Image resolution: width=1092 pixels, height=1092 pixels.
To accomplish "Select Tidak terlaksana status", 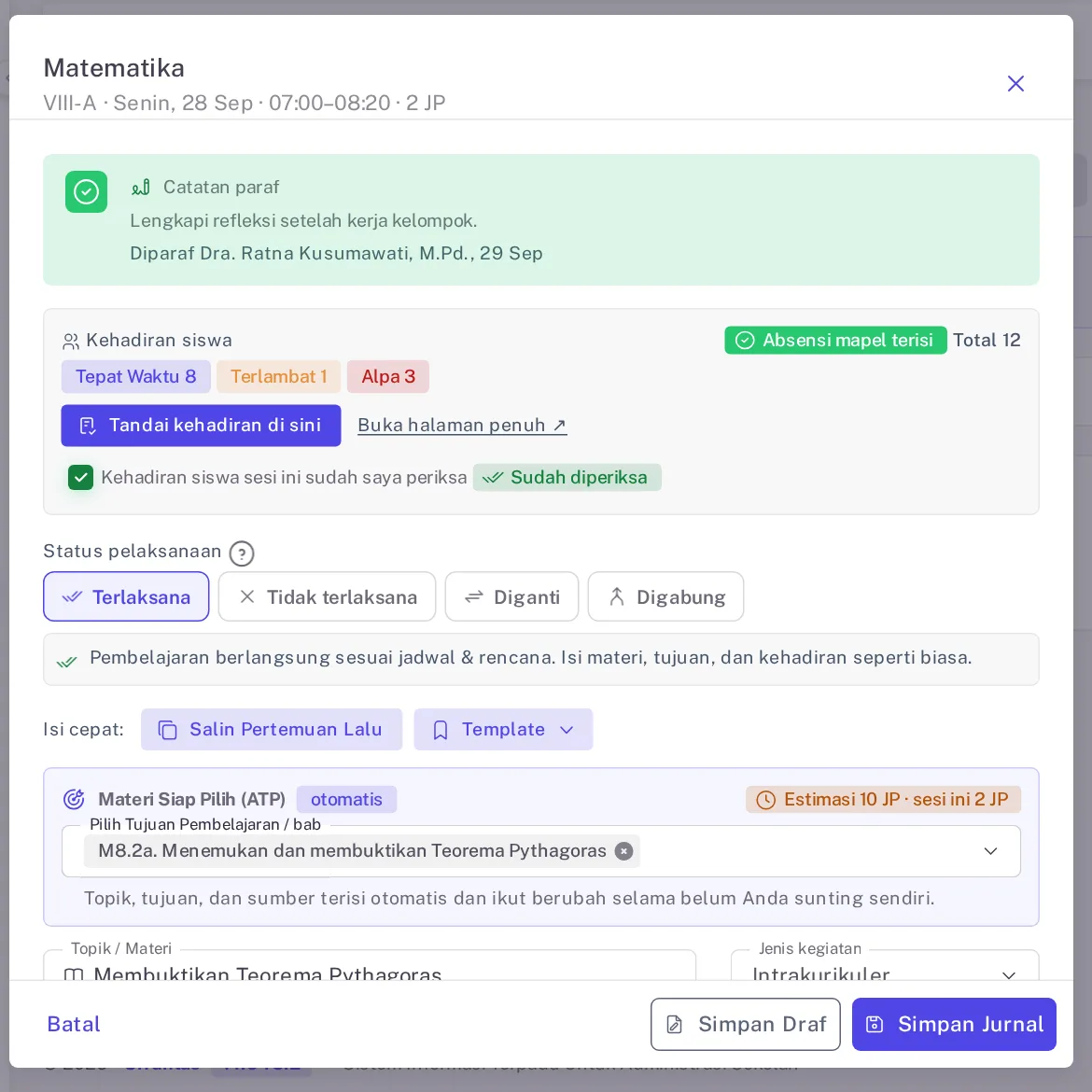I will 327,596.
